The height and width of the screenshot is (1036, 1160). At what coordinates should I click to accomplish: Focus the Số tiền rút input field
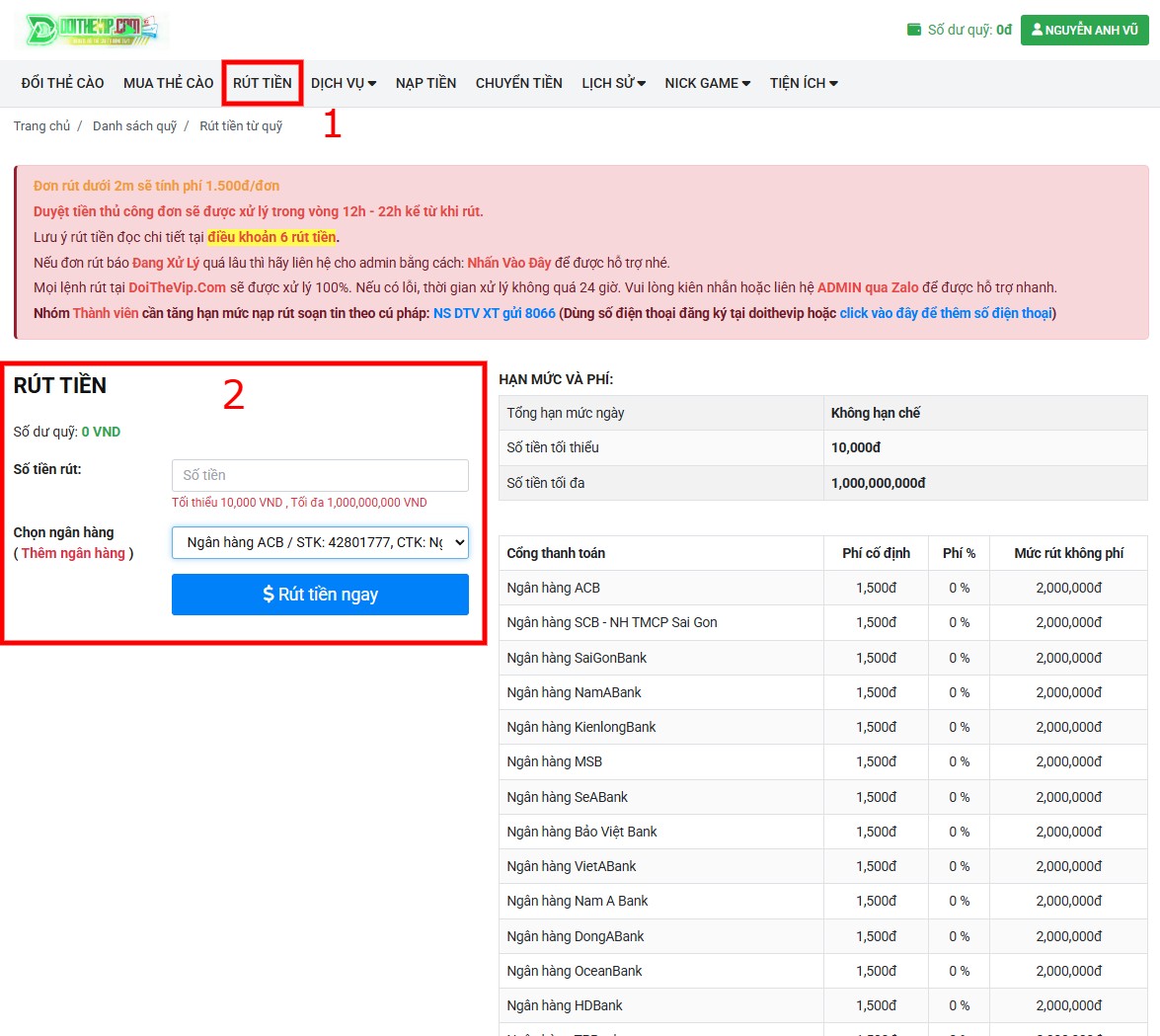(320, 475)
